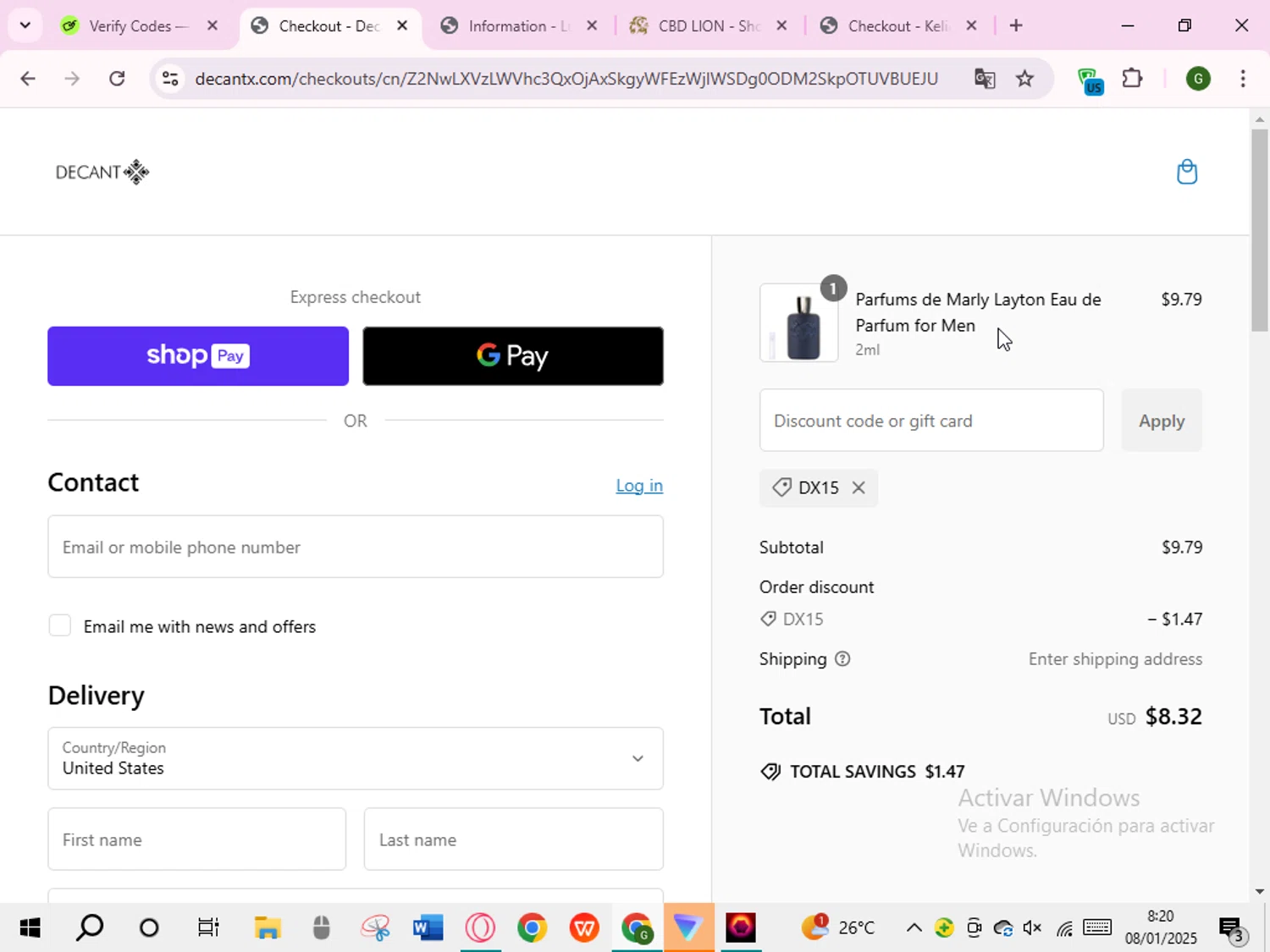Close the Verify Codes tab
This screenshot has height=952, width=1270.
click(213, 26)
